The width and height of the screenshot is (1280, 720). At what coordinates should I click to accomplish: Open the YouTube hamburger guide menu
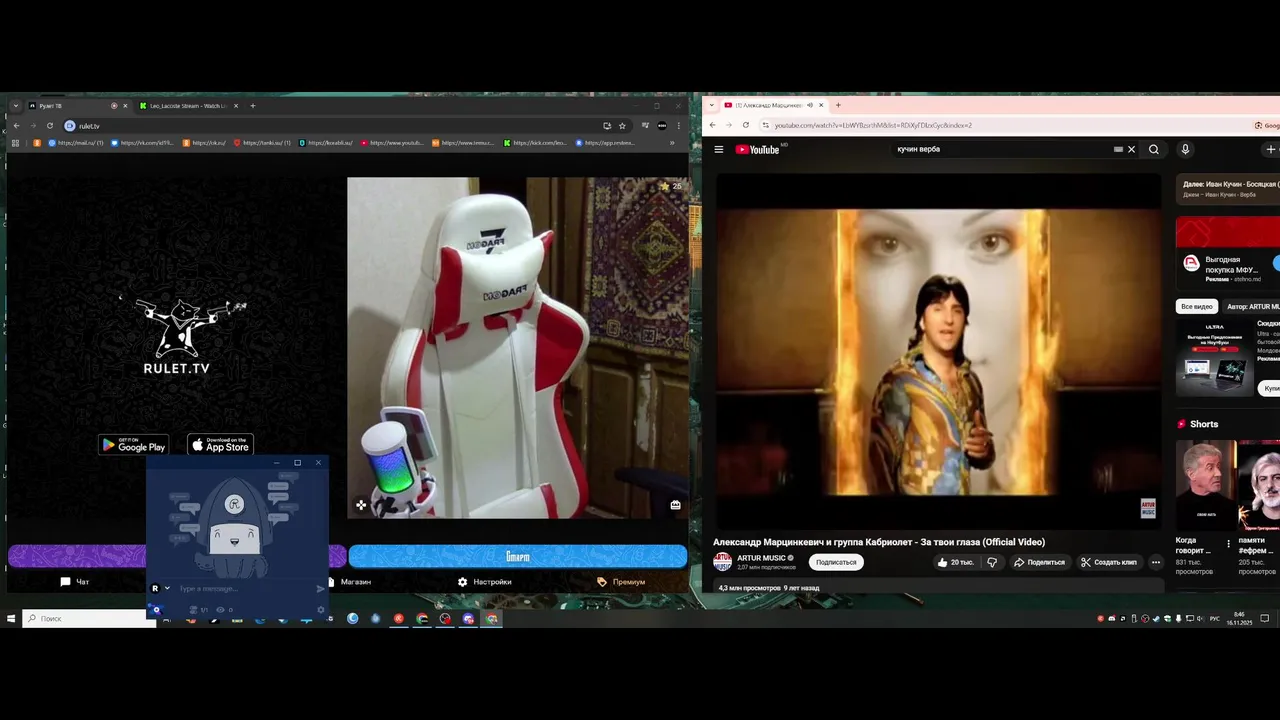tap(718, 149)
